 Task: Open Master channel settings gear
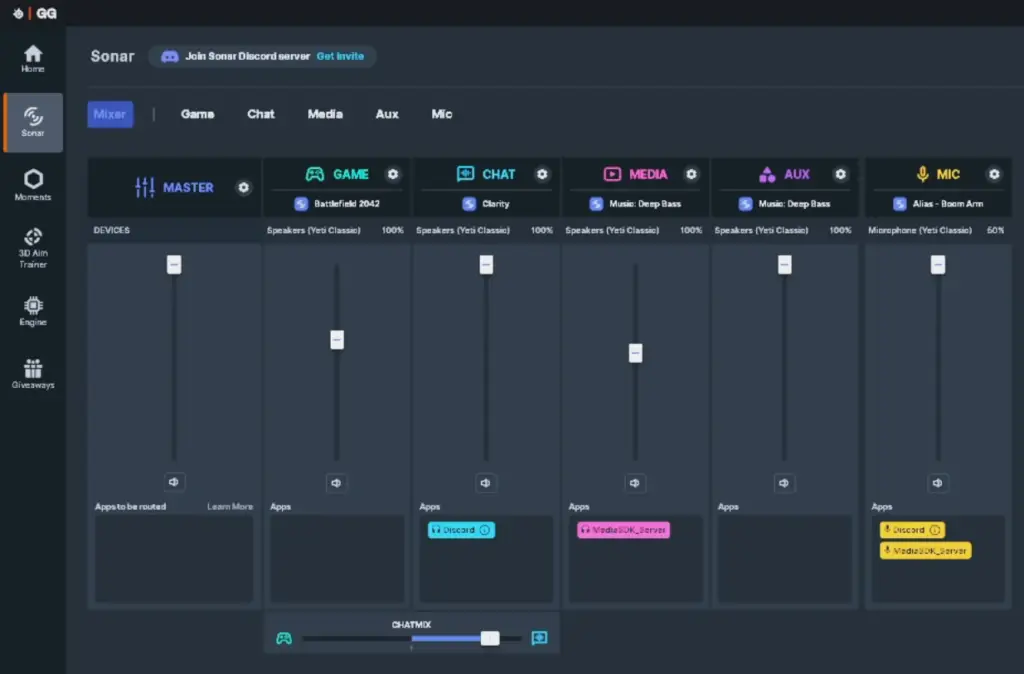(x=244, y=187)
